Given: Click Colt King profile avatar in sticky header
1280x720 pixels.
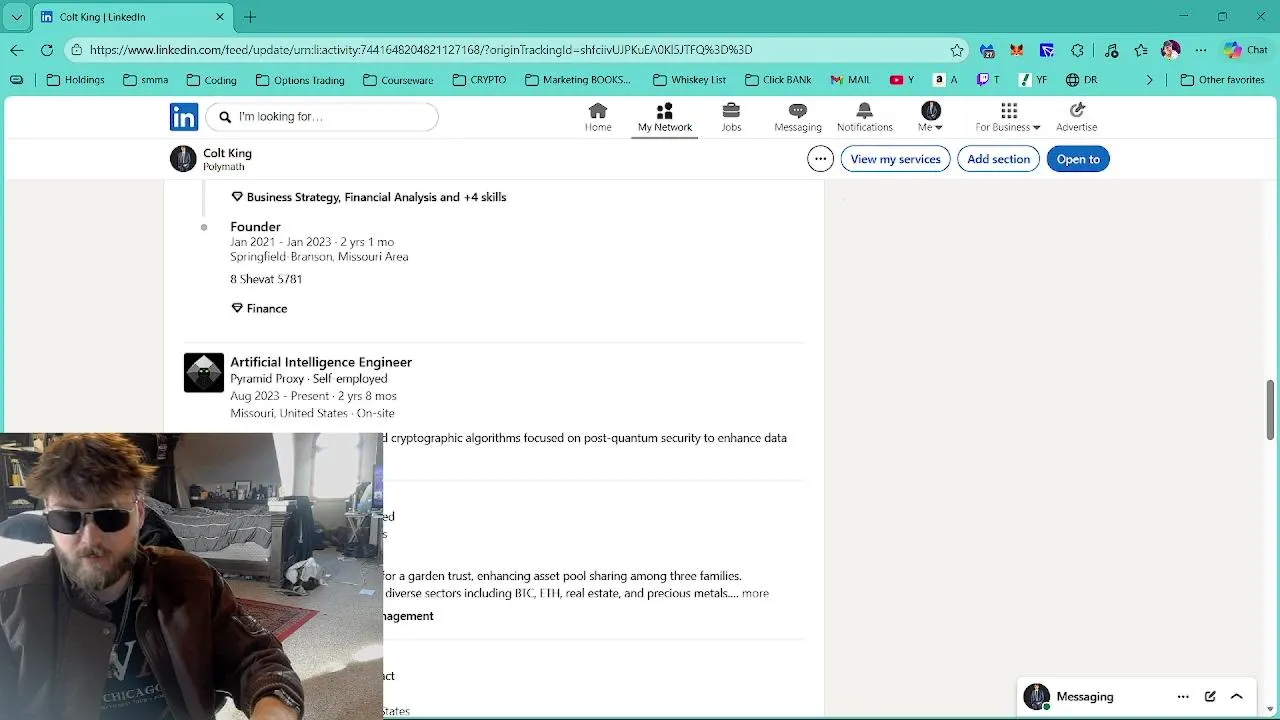Looking at the screenshot, I should [x=183, y=159].
